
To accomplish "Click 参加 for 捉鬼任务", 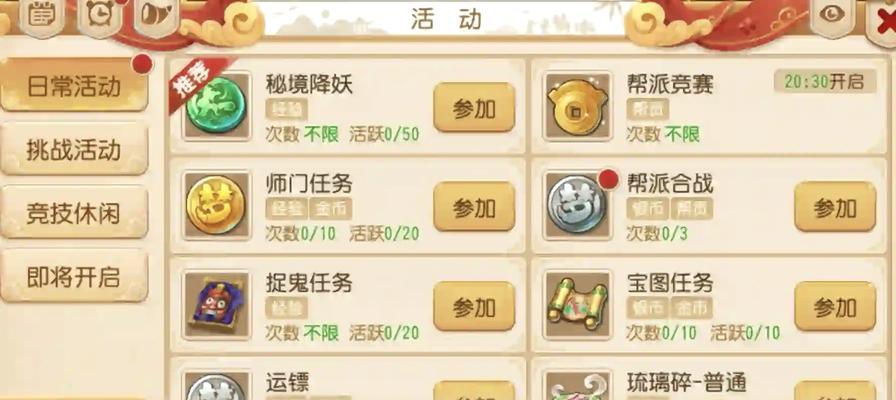I will click(x=474, y=307).
